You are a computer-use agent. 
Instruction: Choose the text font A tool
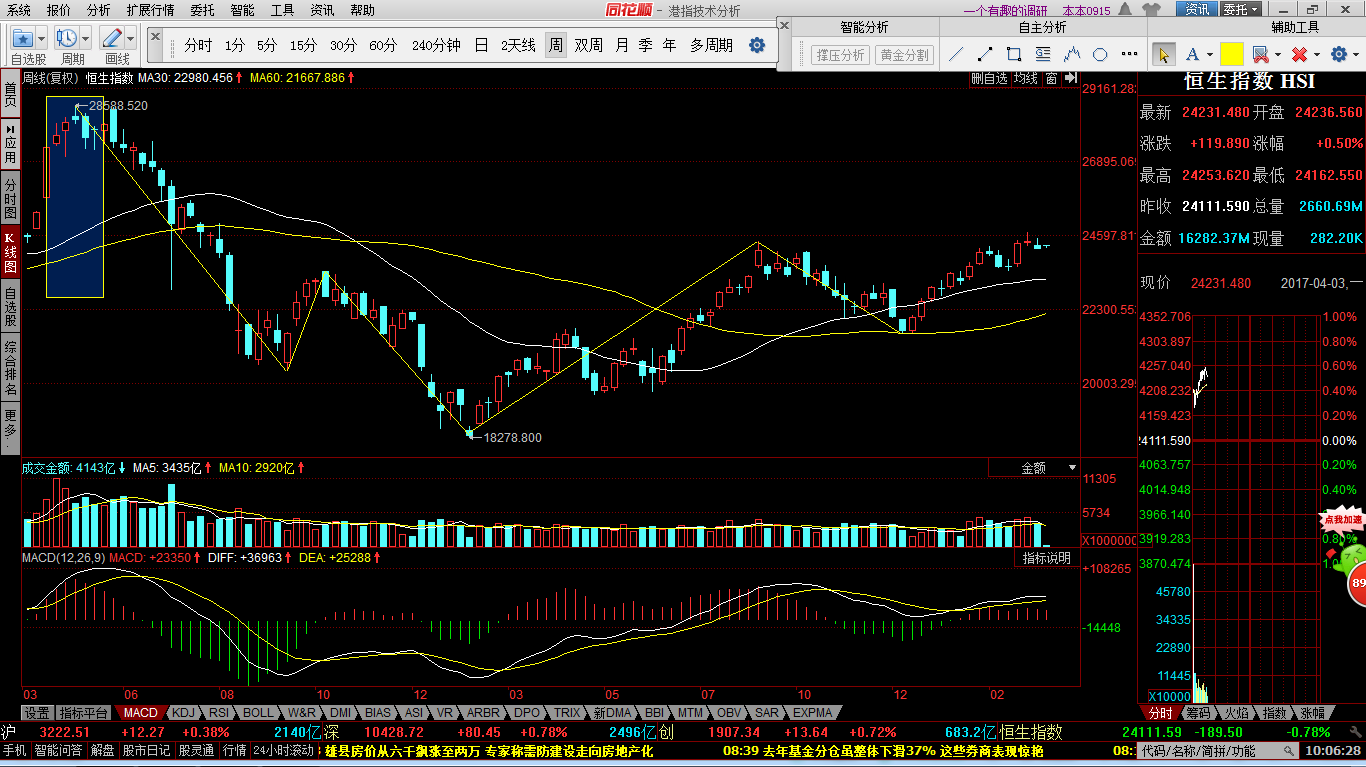point(1193,54)
